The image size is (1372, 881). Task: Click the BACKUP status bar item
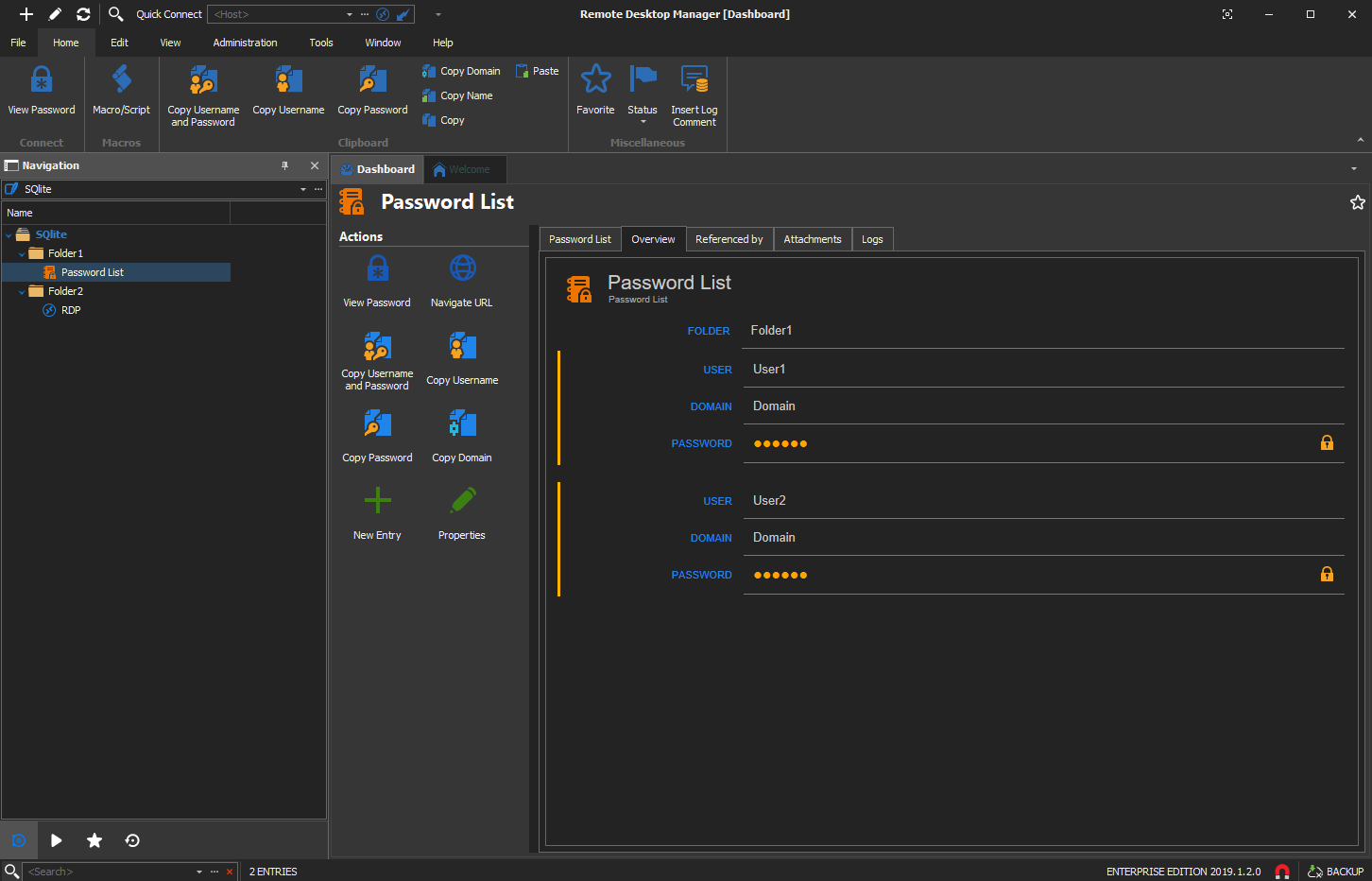1335,872
